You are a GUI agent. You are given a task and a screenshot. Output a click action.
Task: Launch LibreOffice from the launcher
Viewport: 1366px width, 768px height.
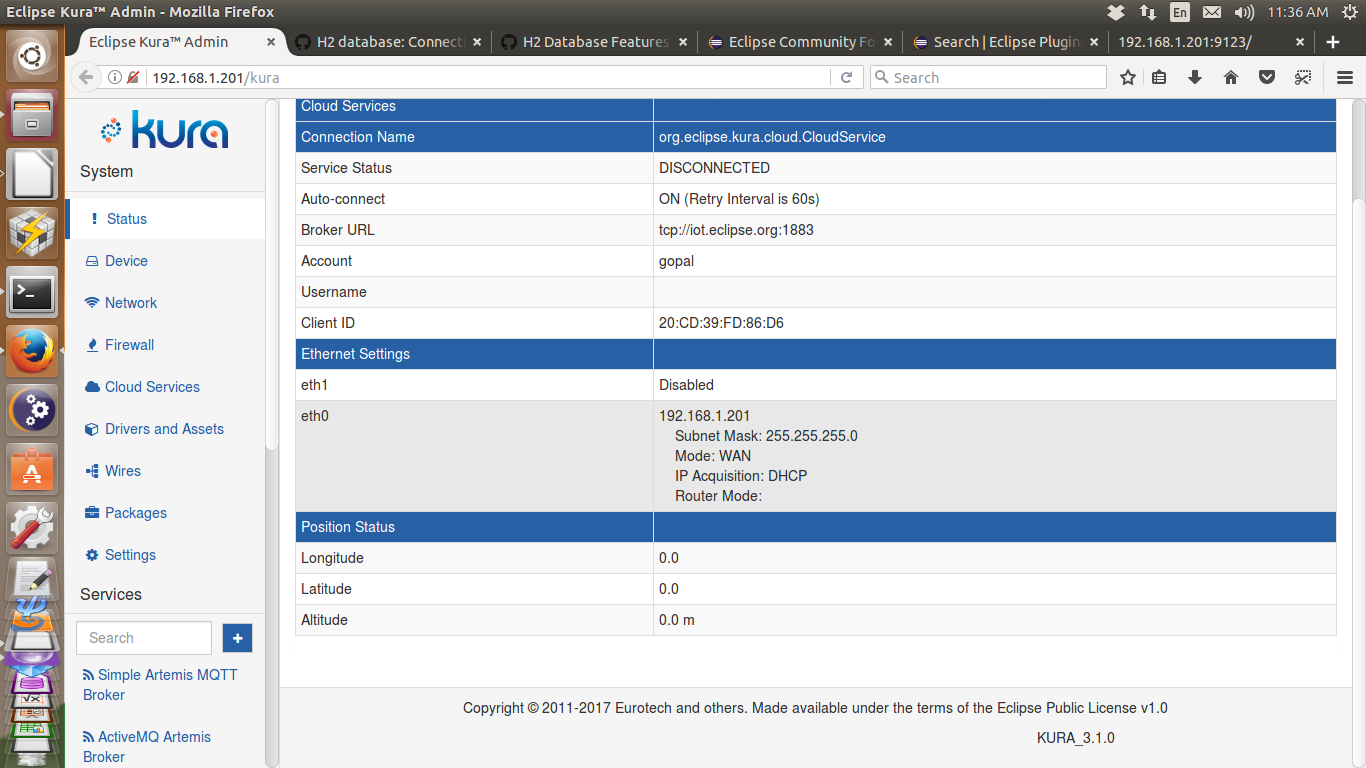(x=33, y=176)
